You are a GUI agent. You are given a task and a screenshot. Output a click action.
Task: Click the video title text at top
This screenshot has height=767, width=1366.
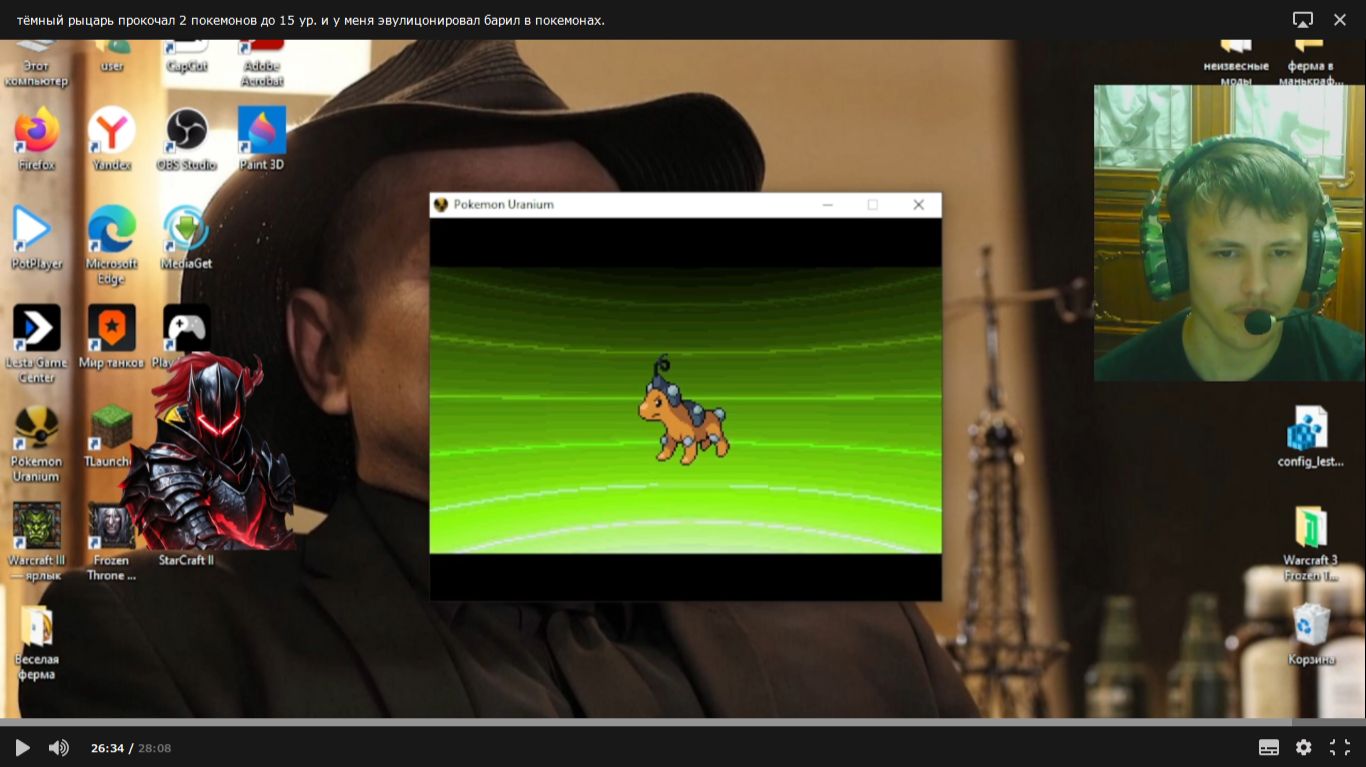tap(311, 20)
